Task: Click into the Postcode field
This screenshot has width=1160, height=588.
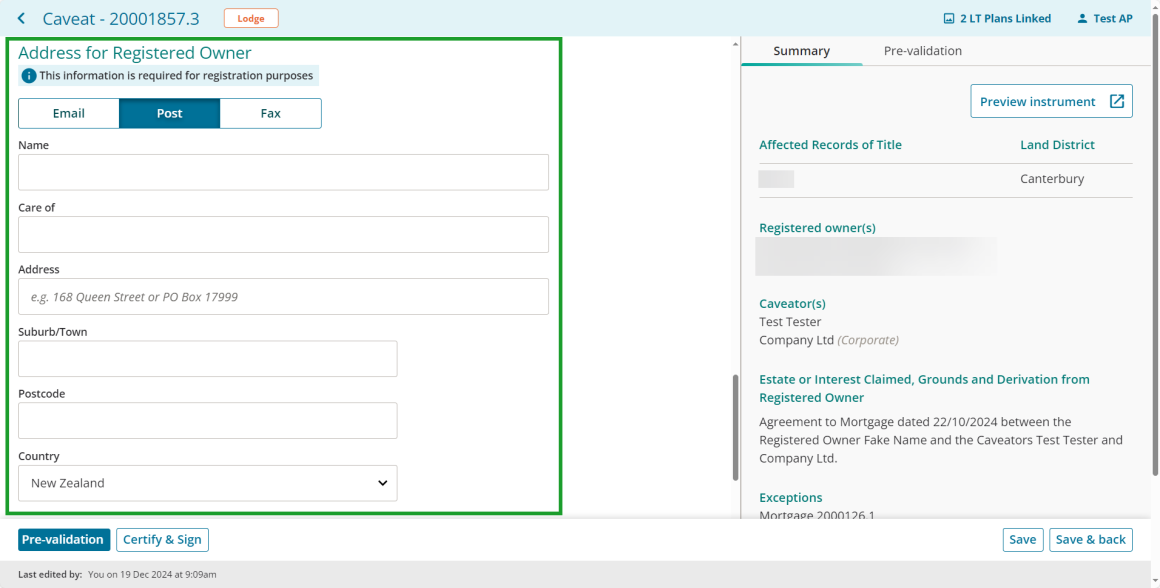Action: point(208,421)
